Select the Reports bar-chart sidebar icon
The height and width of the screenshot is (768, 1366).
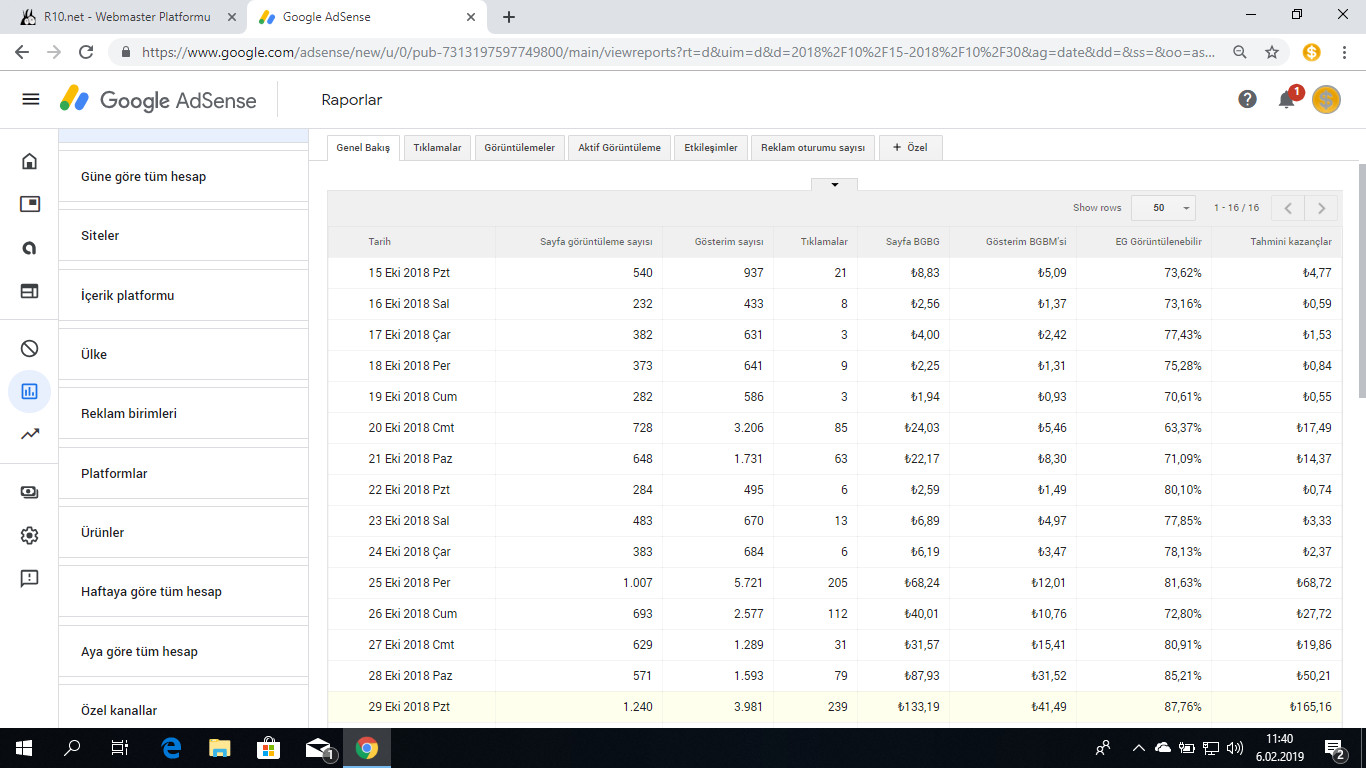click(30, 391)
